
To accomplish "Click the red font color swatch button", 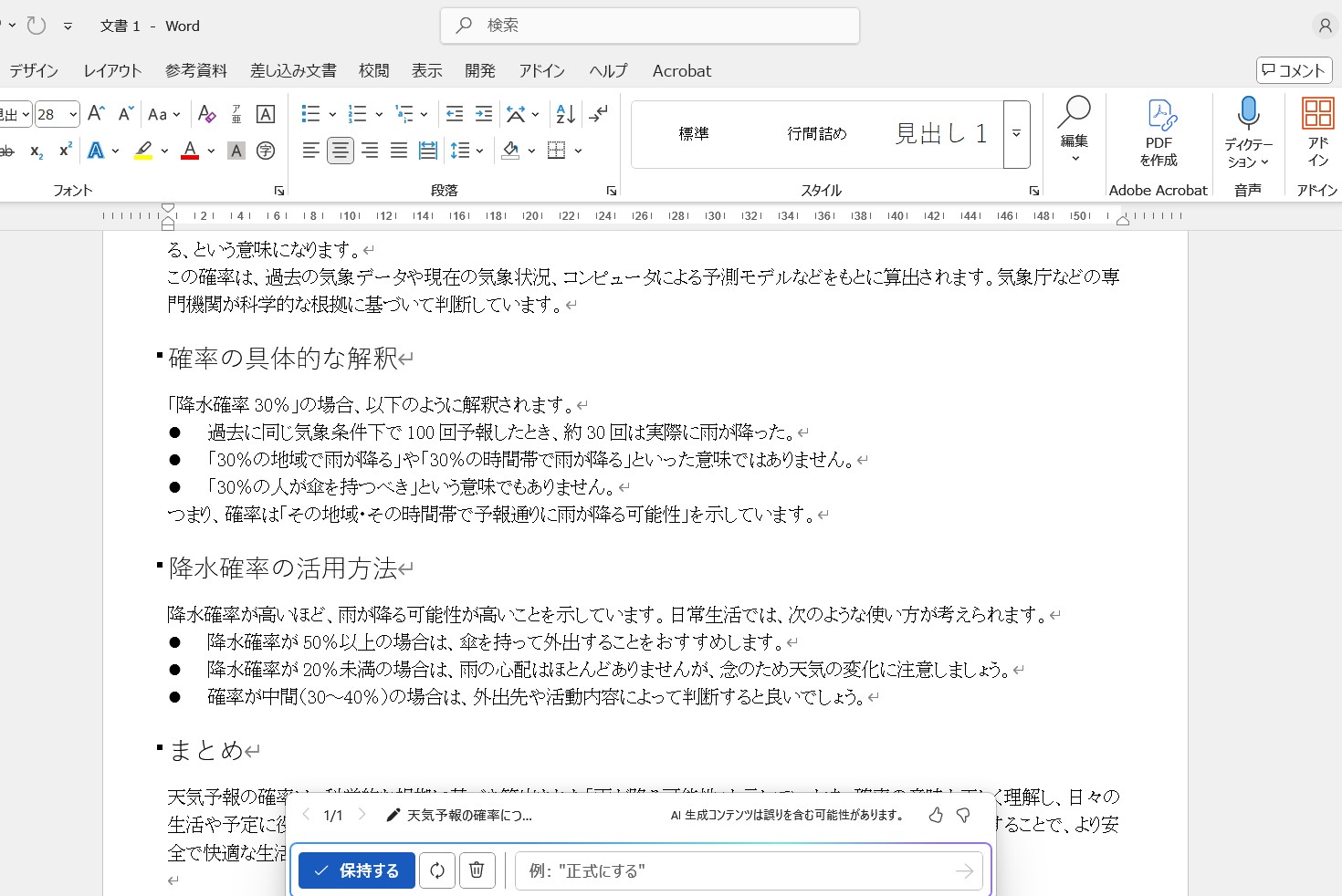I will point(190,151).
